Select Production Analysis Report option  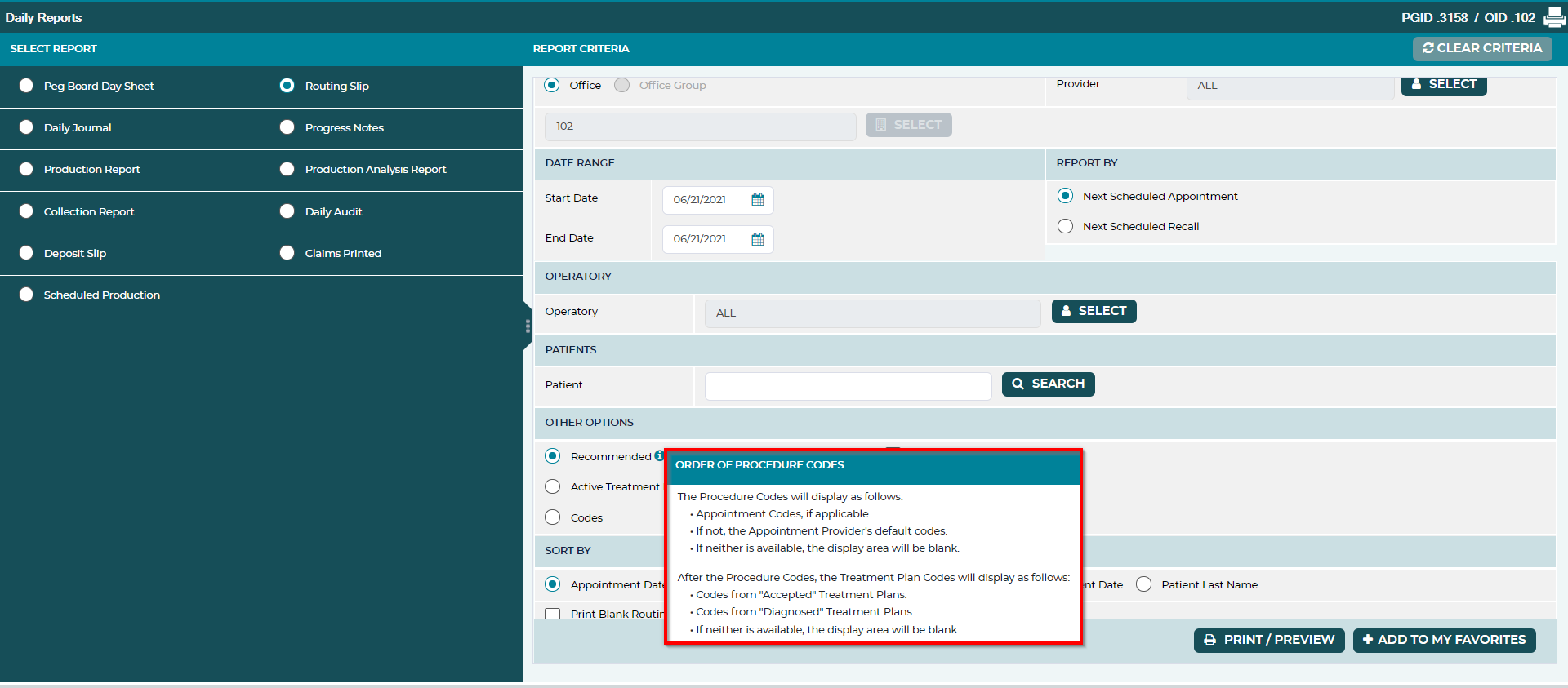(287, 169)
